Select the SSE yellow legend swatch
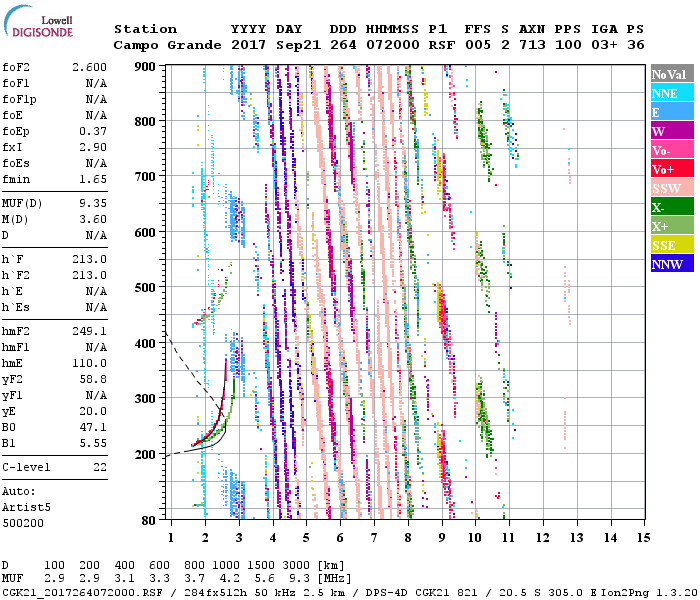 coord(668,246)
